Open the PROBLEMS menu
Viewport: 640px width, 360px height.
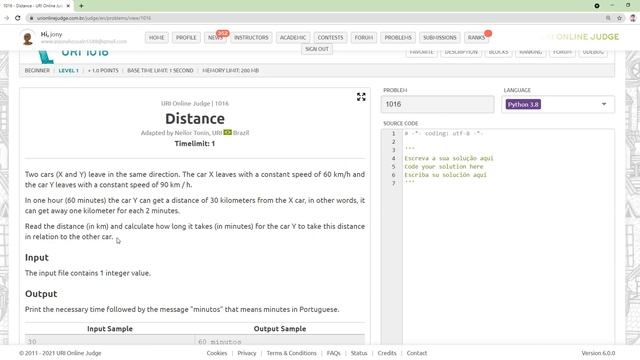pyautogui.click(x=398, y=38)
